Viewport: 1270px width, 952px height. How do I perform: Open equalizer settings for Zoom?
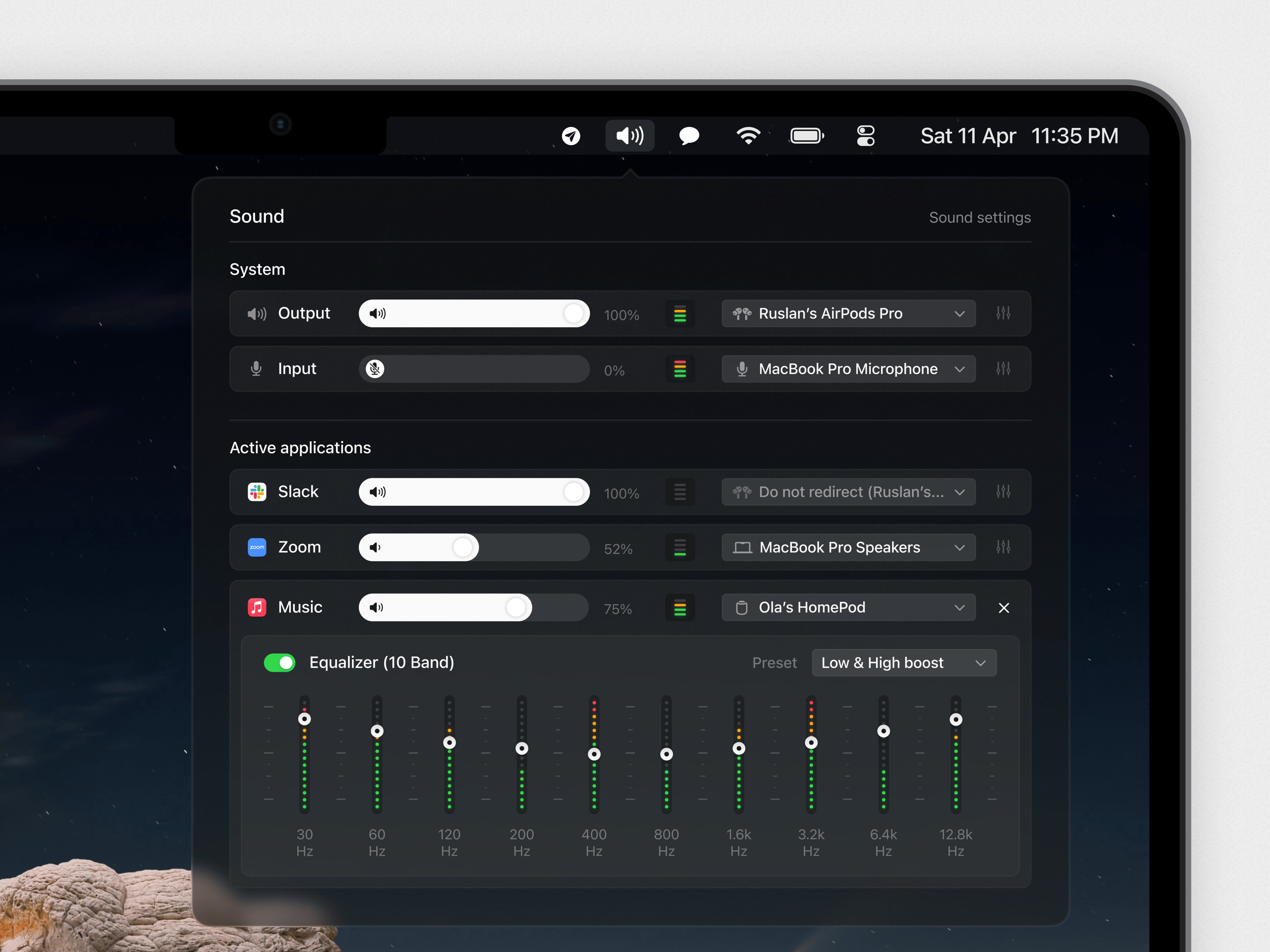tap(1003, 547)
